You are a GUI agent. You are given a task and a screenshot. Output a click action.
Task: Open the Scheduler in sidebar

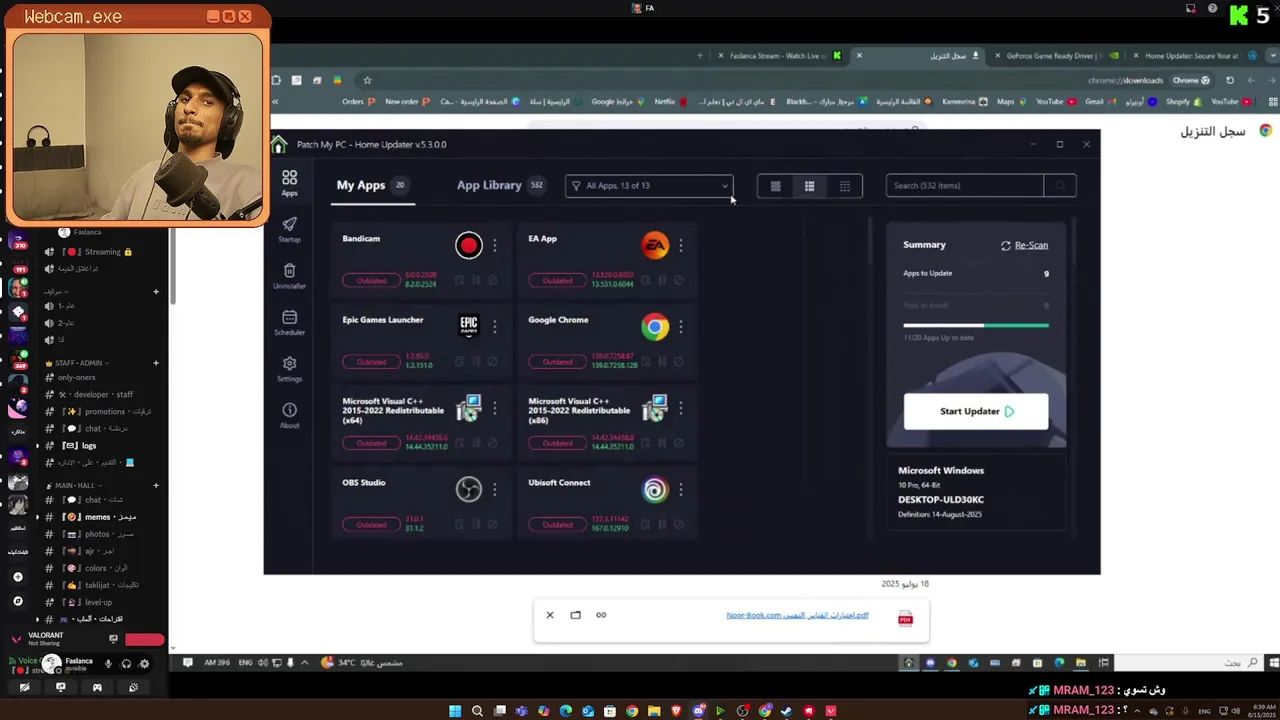click(289, 322)
